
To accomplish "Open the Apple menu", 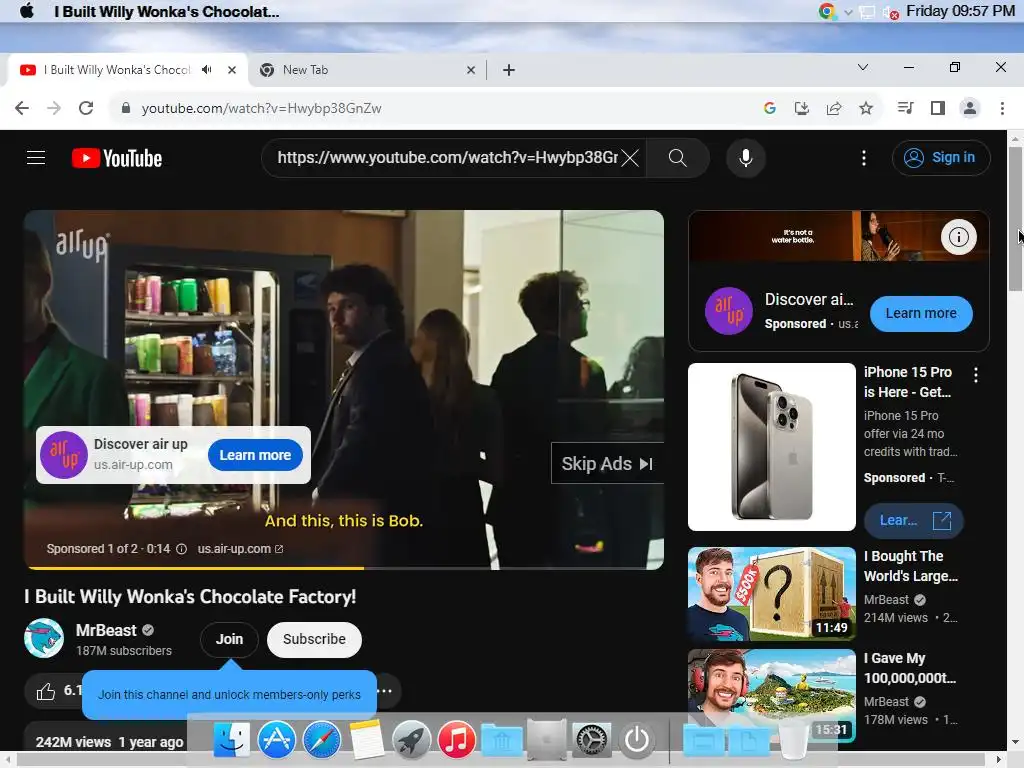I will pos(27,11).
